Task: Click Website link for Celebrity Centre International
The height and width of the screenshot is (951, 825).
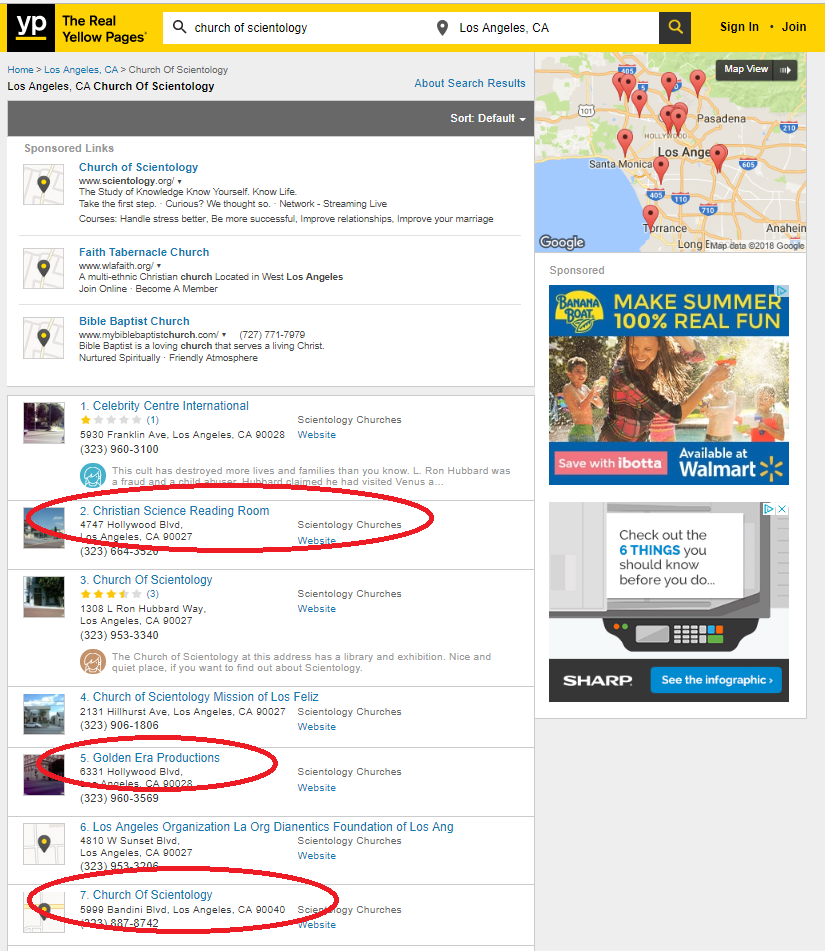Action: tap(317, 435)
